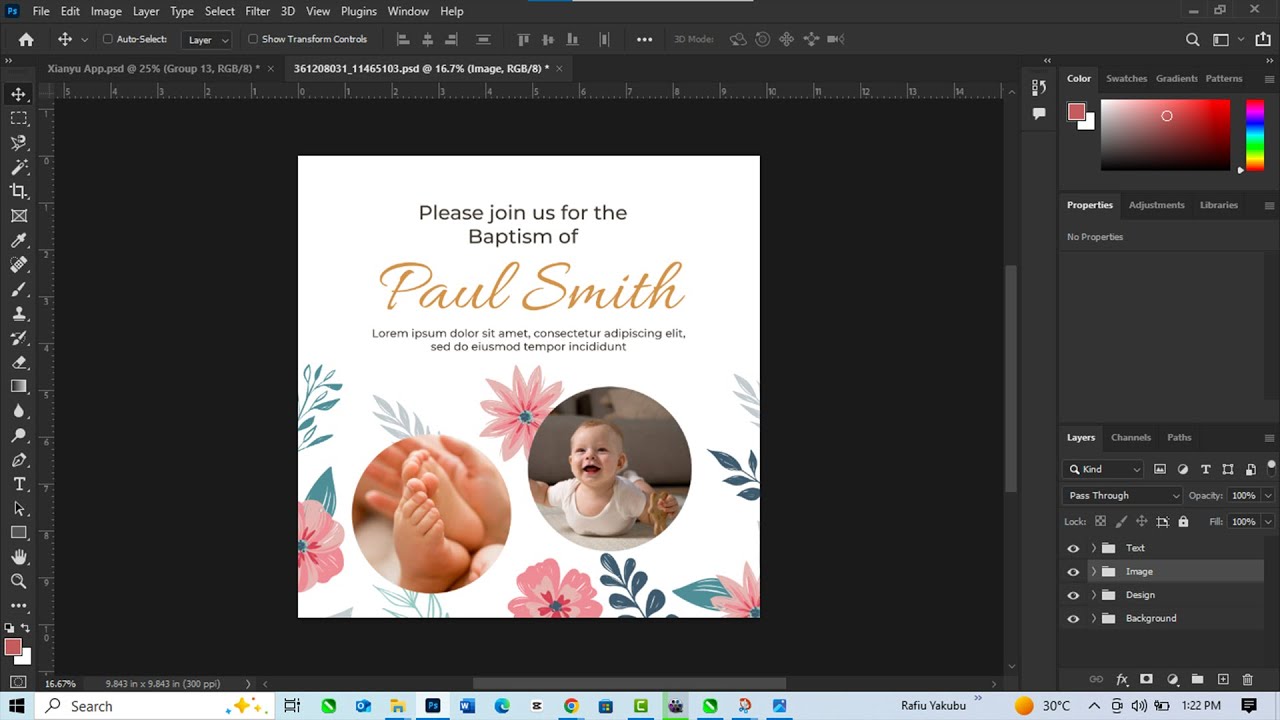Expand the Text group
Viewport: 1280px width, 720px height.
pos(1094,548)
